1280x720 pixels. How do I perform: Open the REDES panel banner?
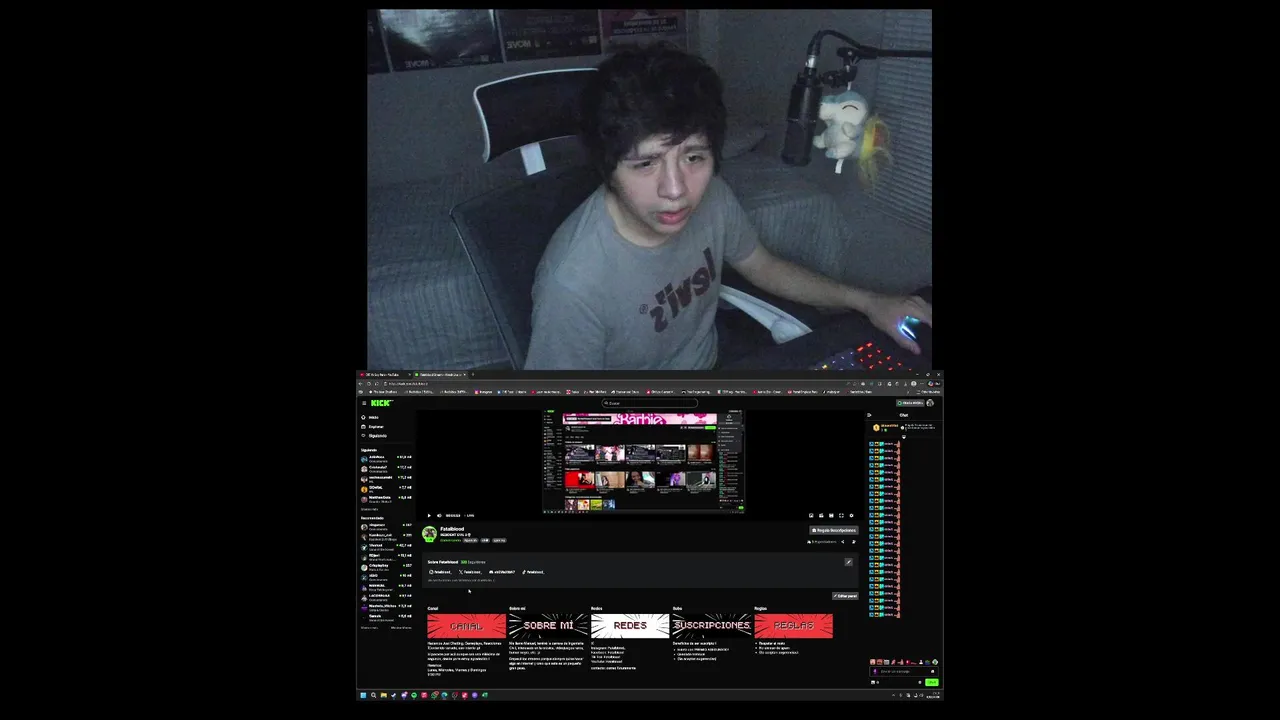tap(630, 625)
